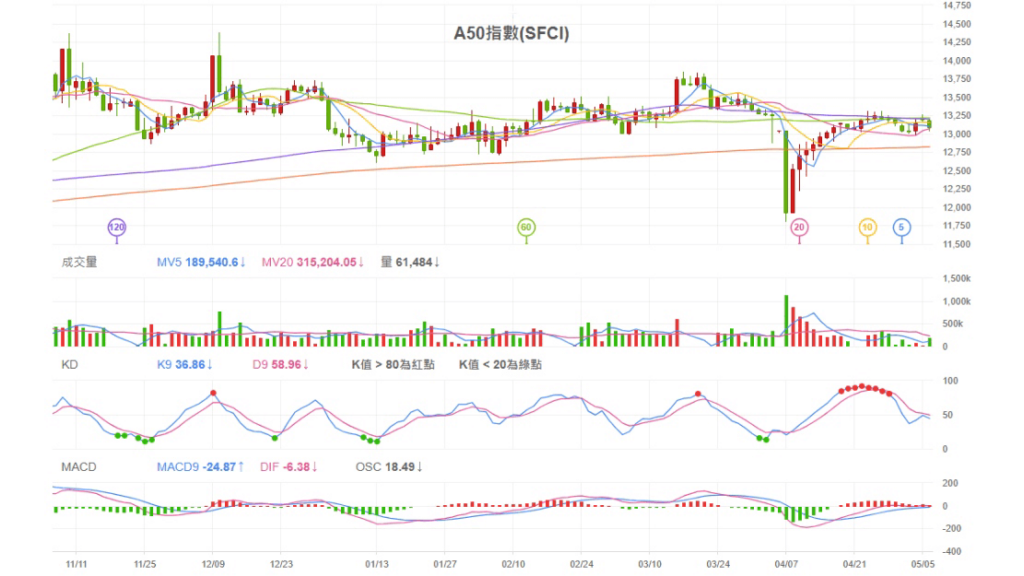Click the DIF -6.38 value

click(x=289, y=467)
